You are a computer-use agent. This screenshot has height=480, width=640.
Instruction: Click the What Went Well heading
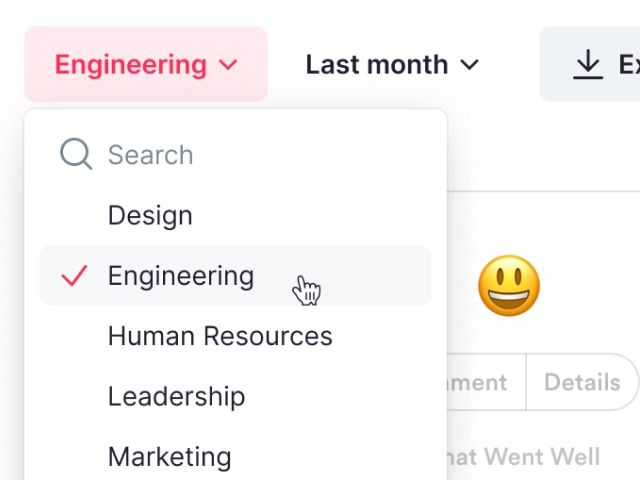524,456
